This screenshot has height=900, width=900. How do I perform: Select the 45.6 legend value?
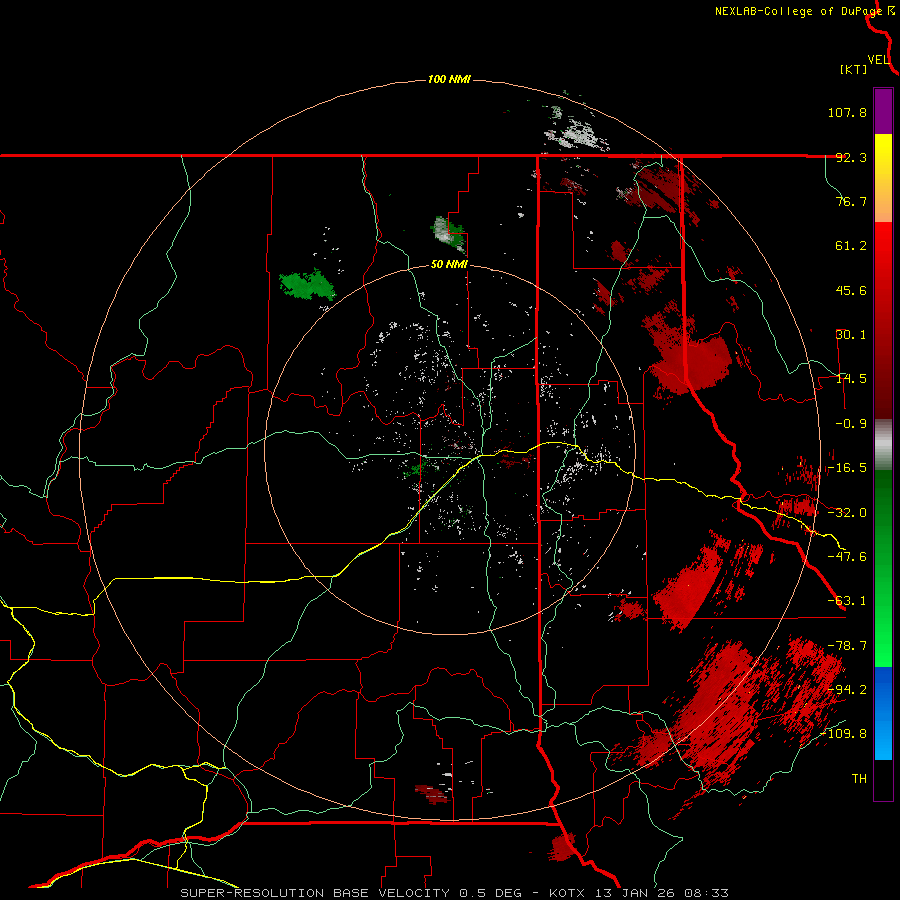(x=851, y=290)
